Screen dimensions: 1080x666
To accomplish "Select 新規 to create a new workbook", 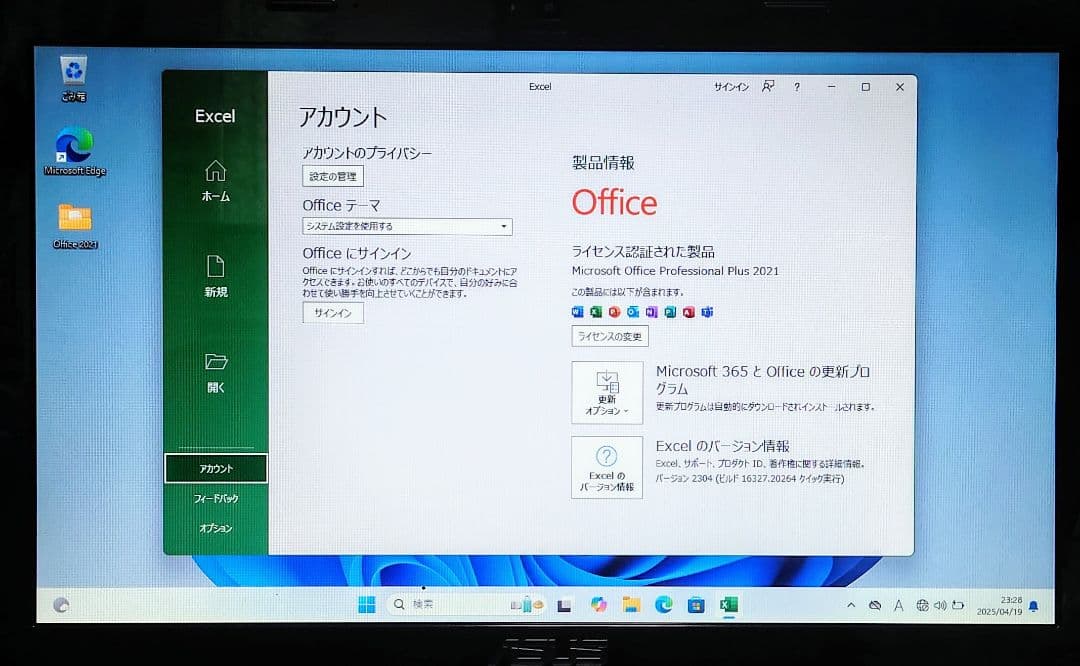I will point(216,276).
